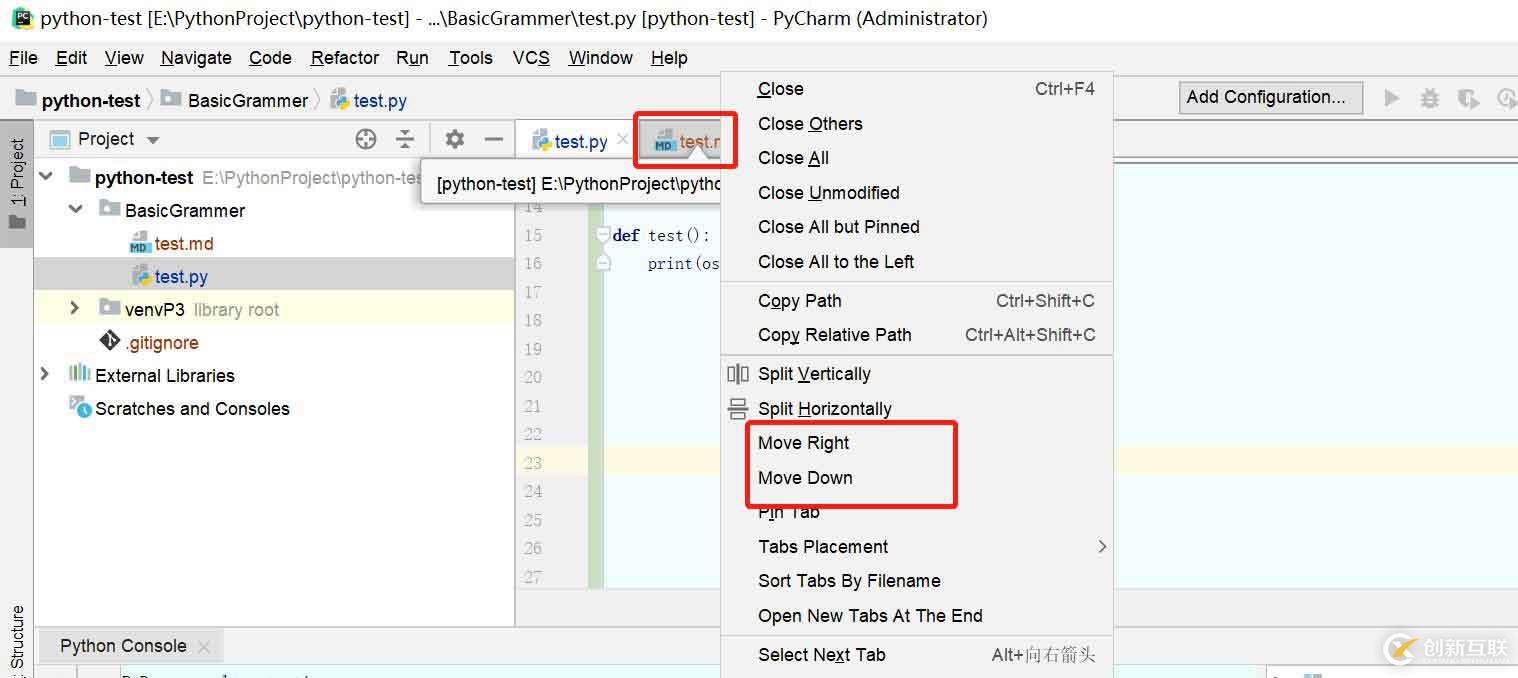This screenshot has width=1518, height=678.
Task: Open the Project view dropdown
Action: point(153,140)
